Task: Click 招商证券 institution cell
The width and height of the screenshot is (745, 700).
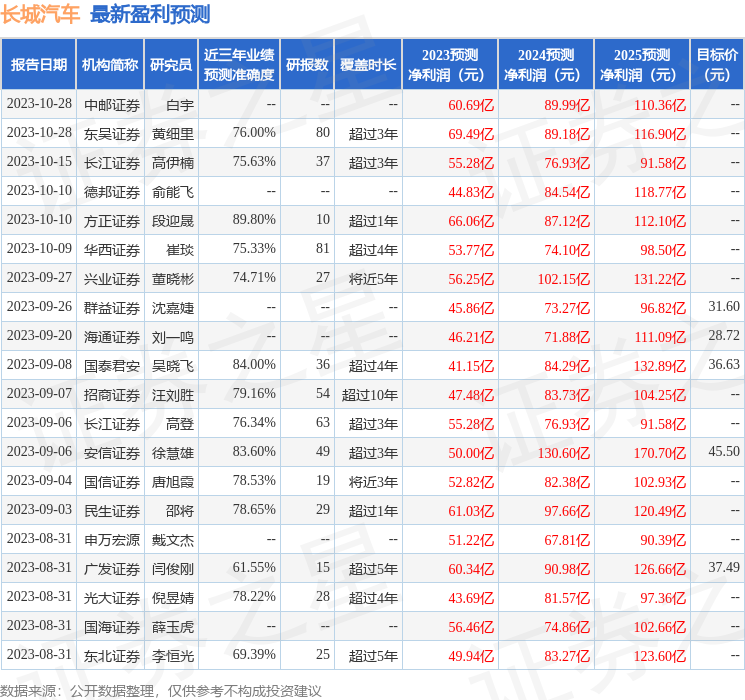Action: [x=112, y=395]
